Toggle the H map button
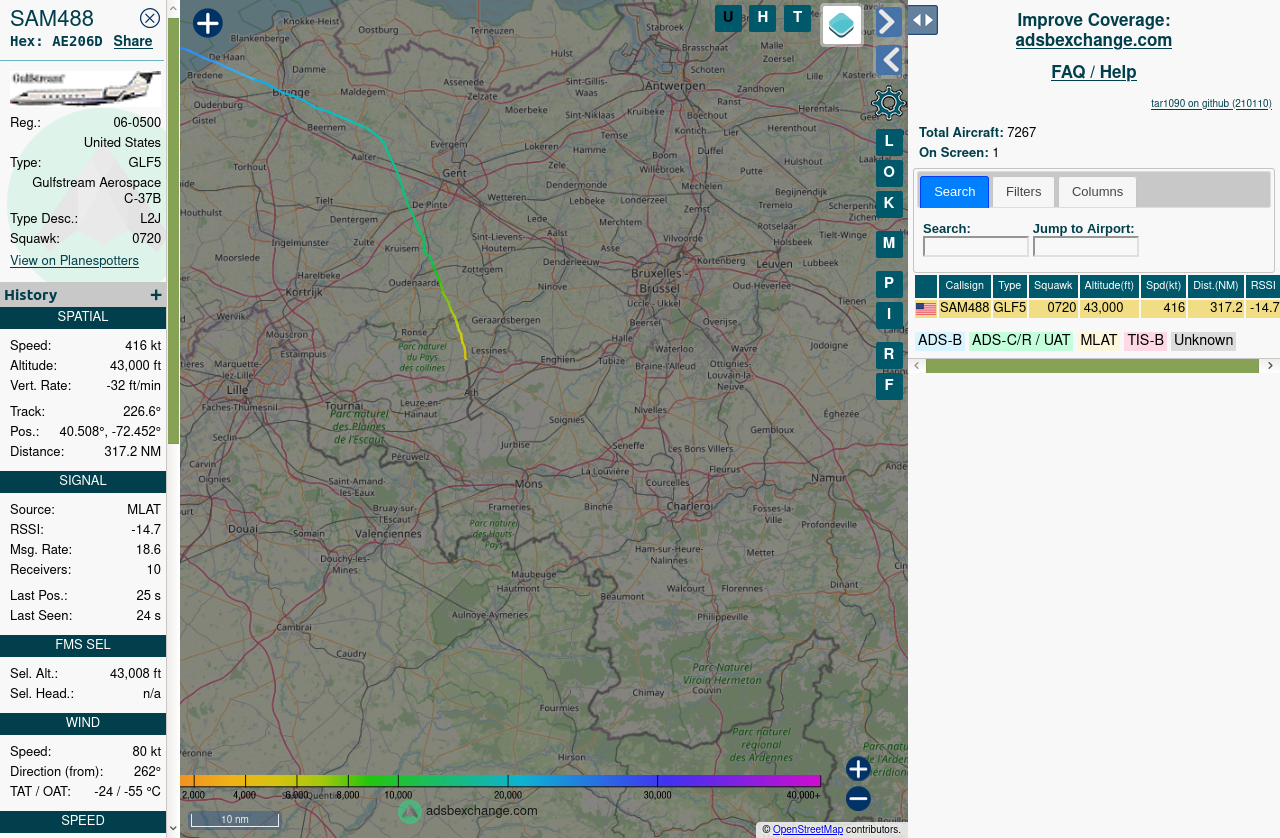The height and width of the screenshot is (838, 1280). [763, 17]
